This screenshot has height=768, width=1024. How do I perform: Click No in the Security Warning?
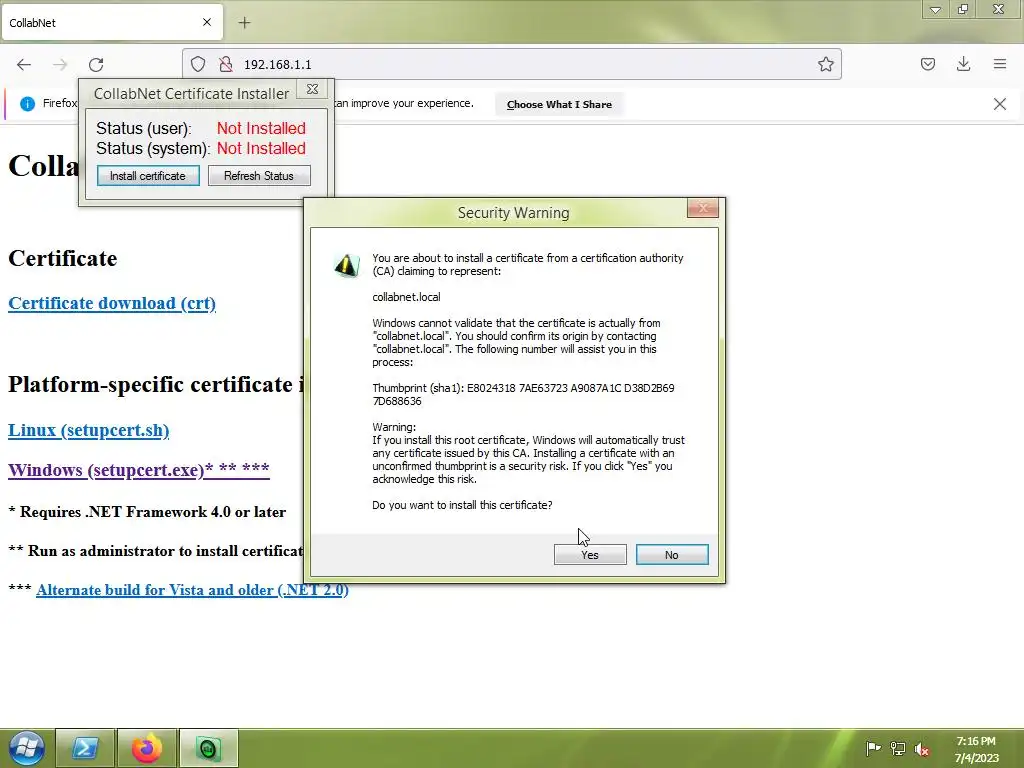pos(672,554)
